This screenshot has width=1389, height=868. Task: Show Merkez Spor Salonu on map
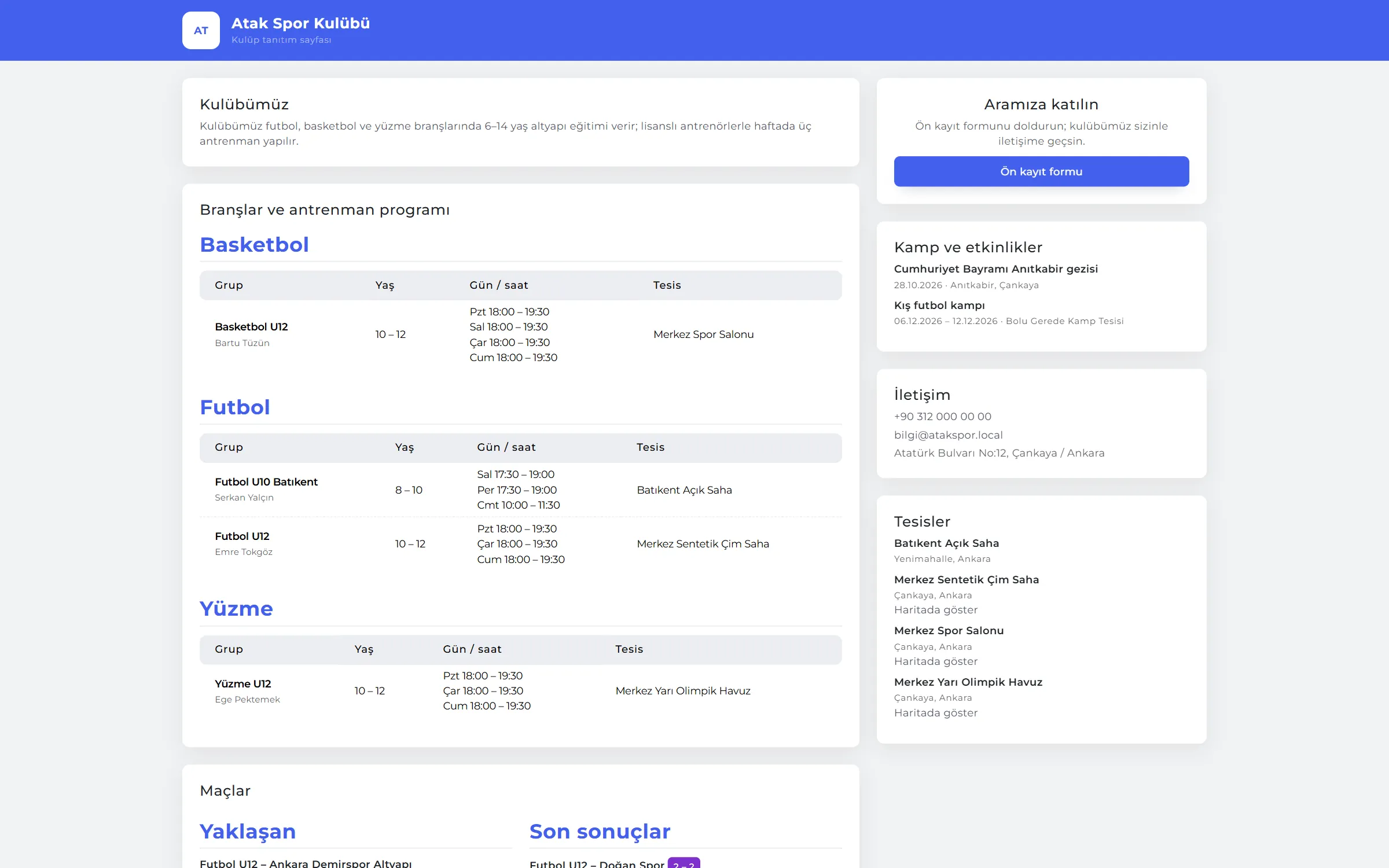pyautogui.click(x=936, y=661)
